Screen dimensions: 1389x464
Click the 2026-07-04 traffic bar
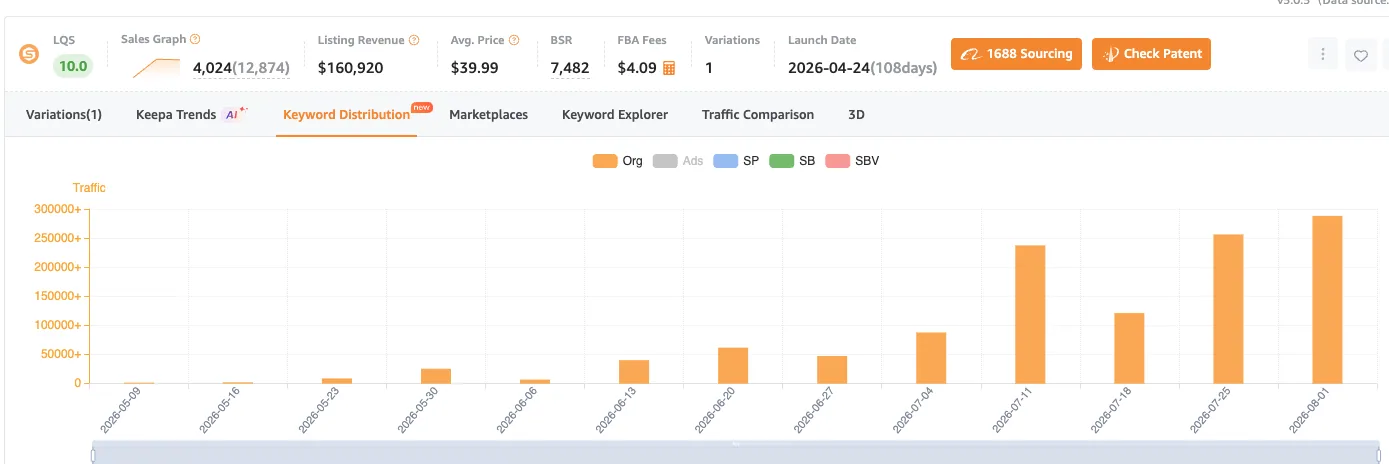[931, 358]
